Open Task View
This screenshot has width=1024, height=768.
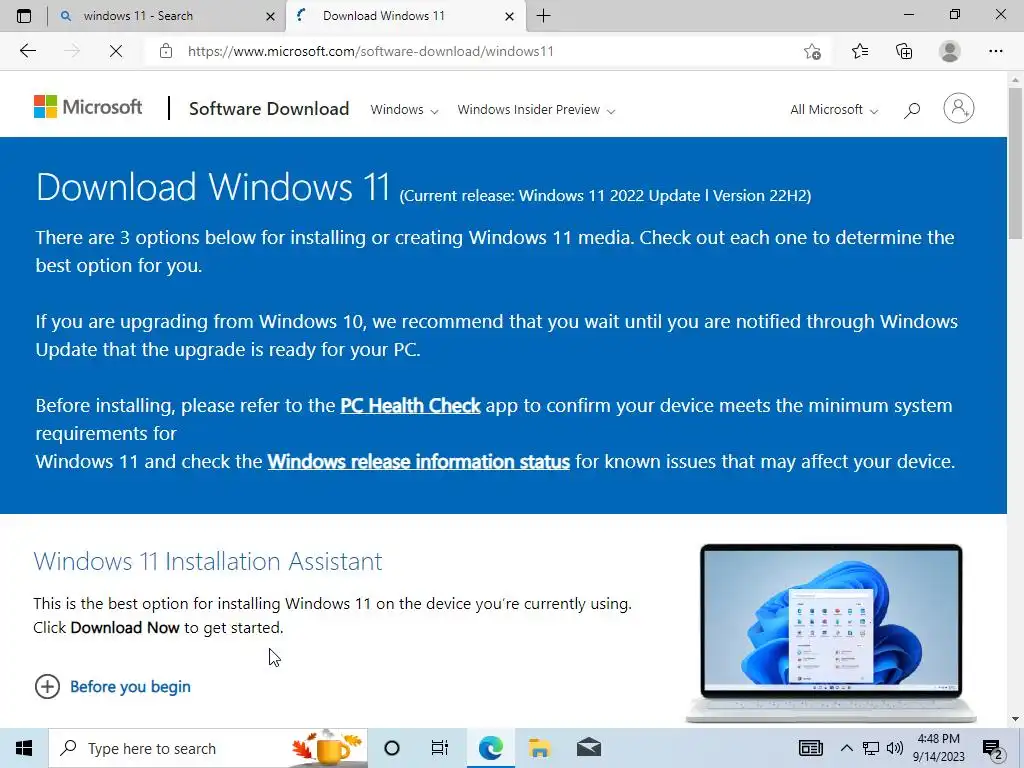click(440, 748)
